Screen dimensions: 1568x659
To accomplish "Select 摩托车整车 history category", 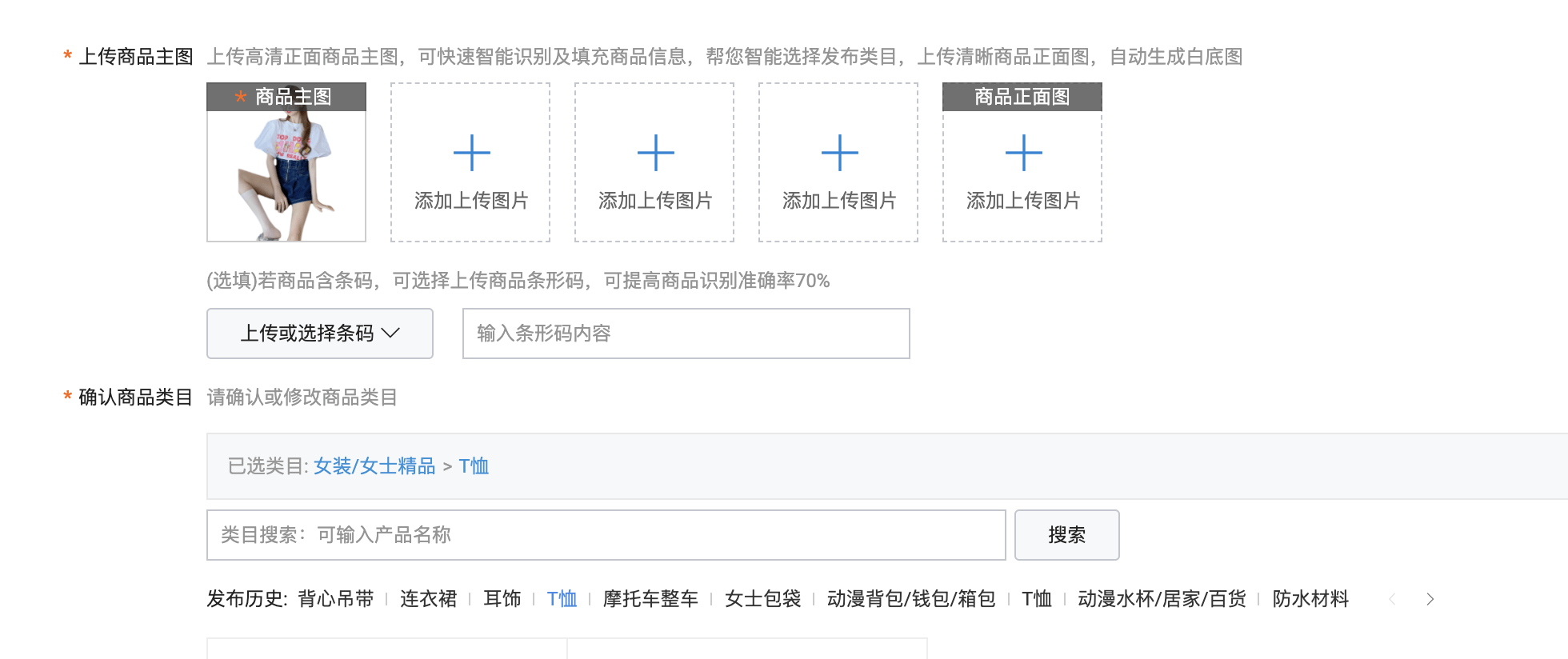I will pyautogui.click(x=650, y=599).
